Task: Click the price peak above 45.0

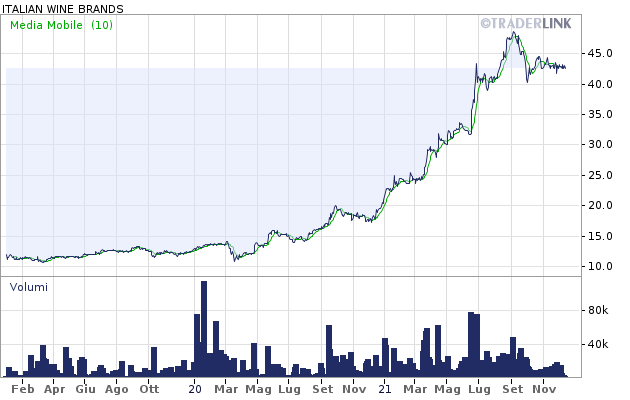Action: pos(514,33)
